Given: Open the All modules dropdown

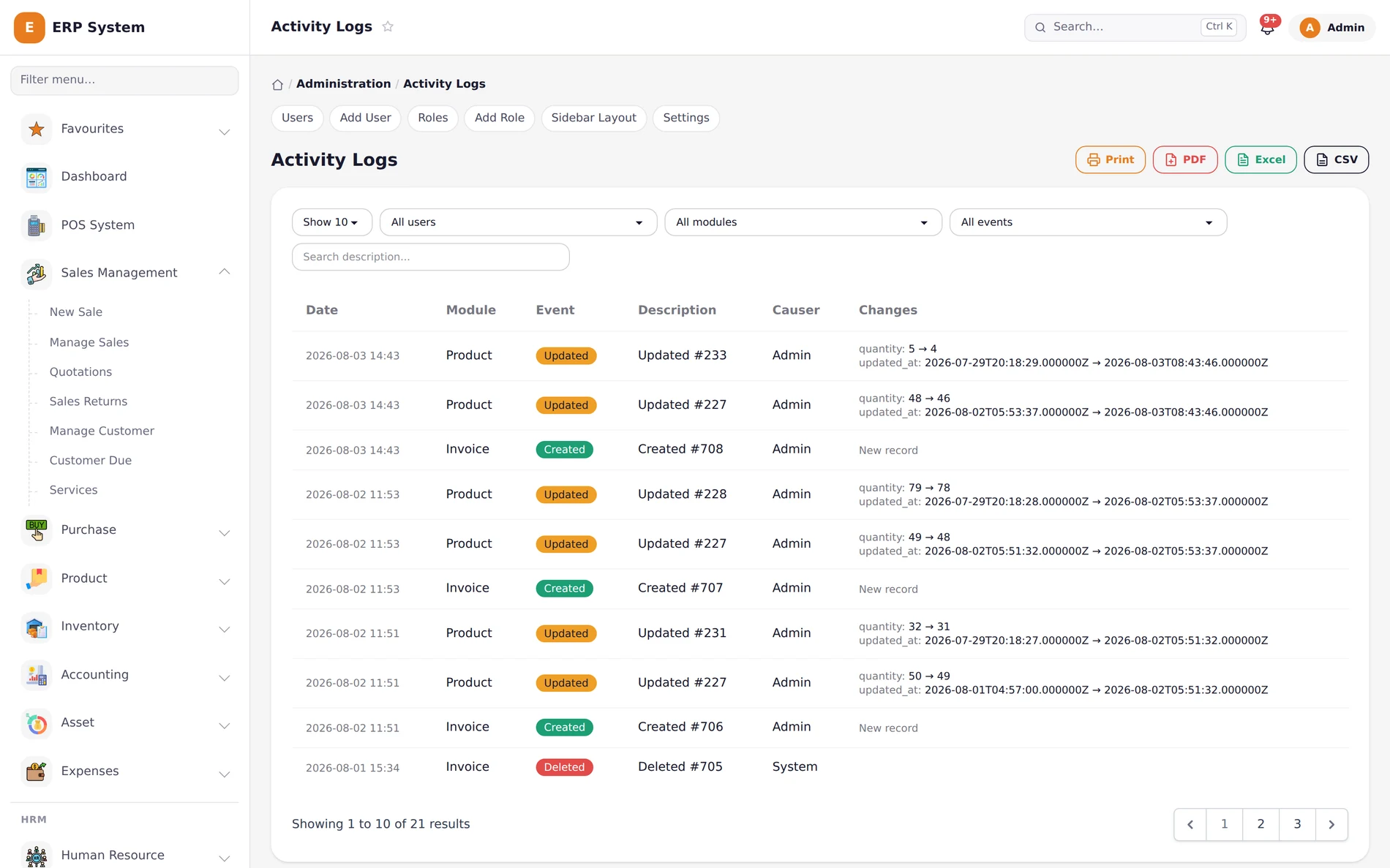Looking at the screenshot, I should coord(803,222).
